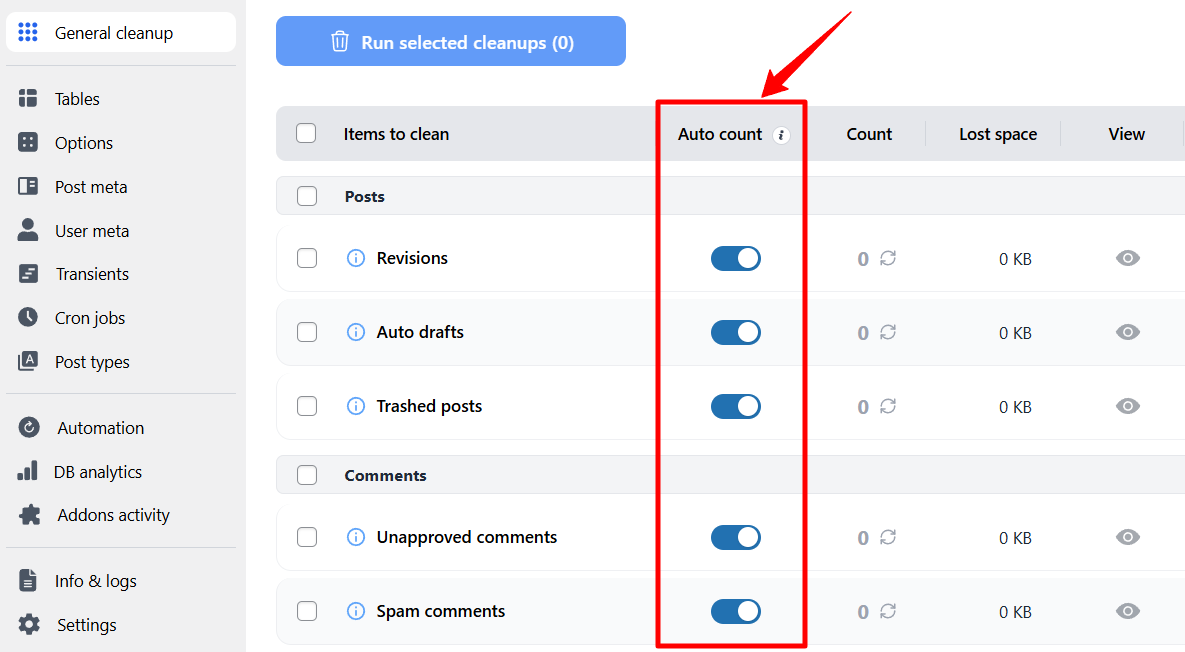Check the select-all box in the header row
The height and width of the screenshot is (652, 1185).
(x=306, y=133)
